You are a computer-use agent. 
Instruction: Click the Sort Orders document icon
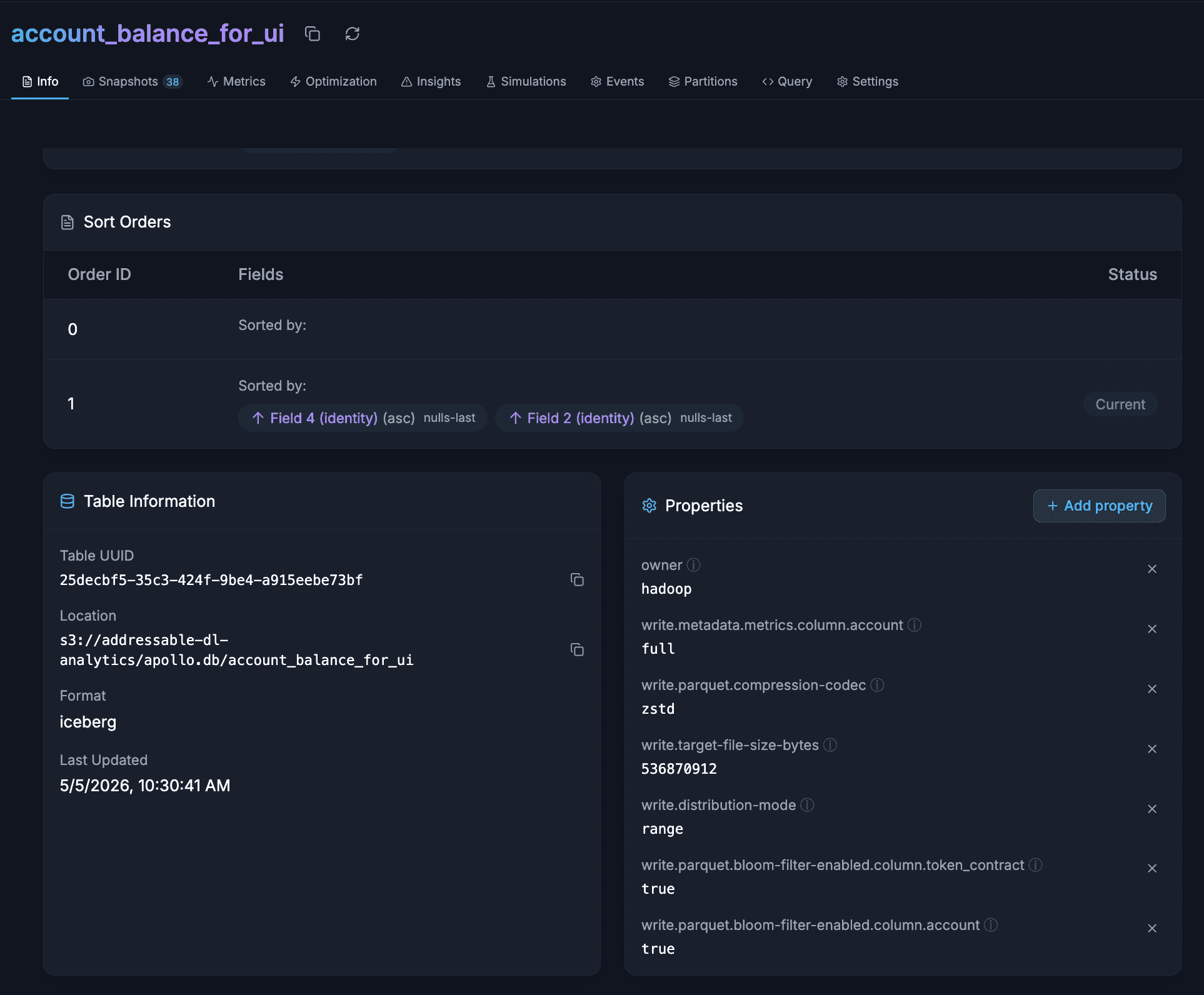coord(68,222)
